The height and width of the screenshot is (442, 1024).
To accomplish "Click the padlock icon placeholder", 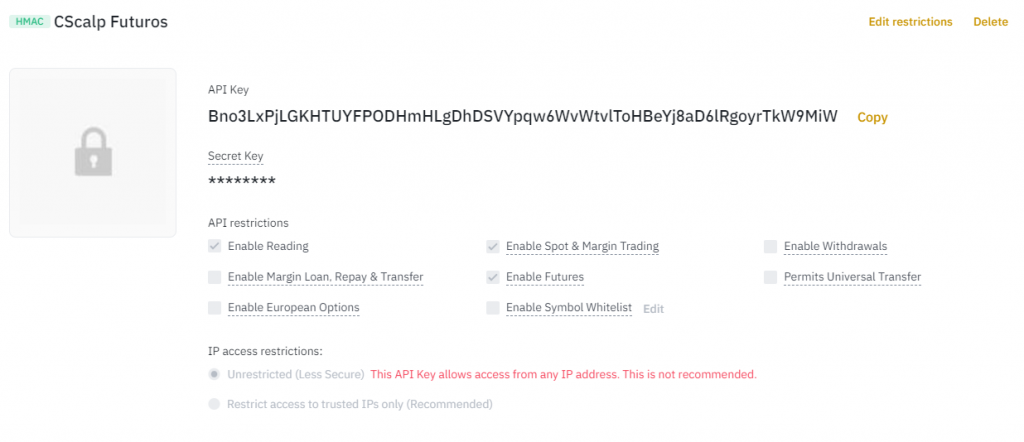I will [x=92, y=153].
